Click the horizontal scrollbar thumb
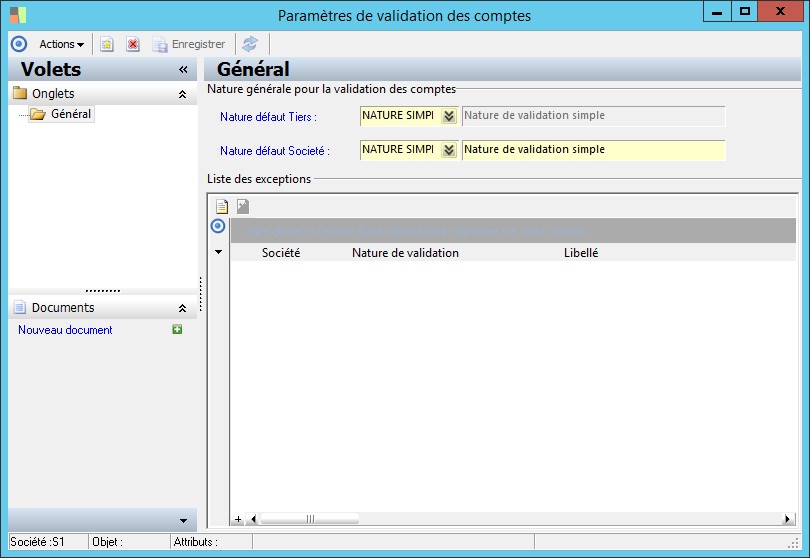 pos(310,519)
